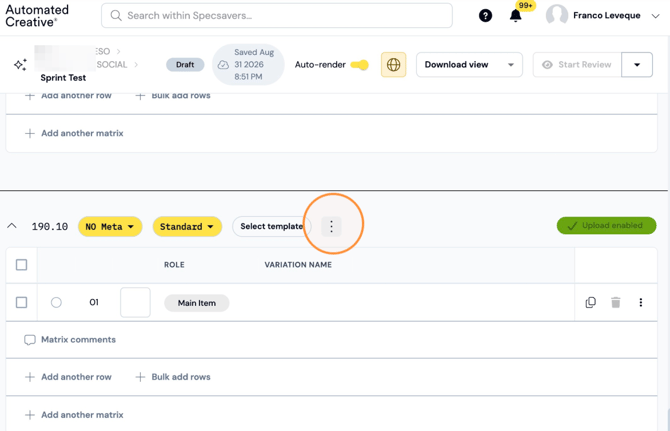Duplicate row 01 with copy icon
670x431 pixels.
coord(591,302)
